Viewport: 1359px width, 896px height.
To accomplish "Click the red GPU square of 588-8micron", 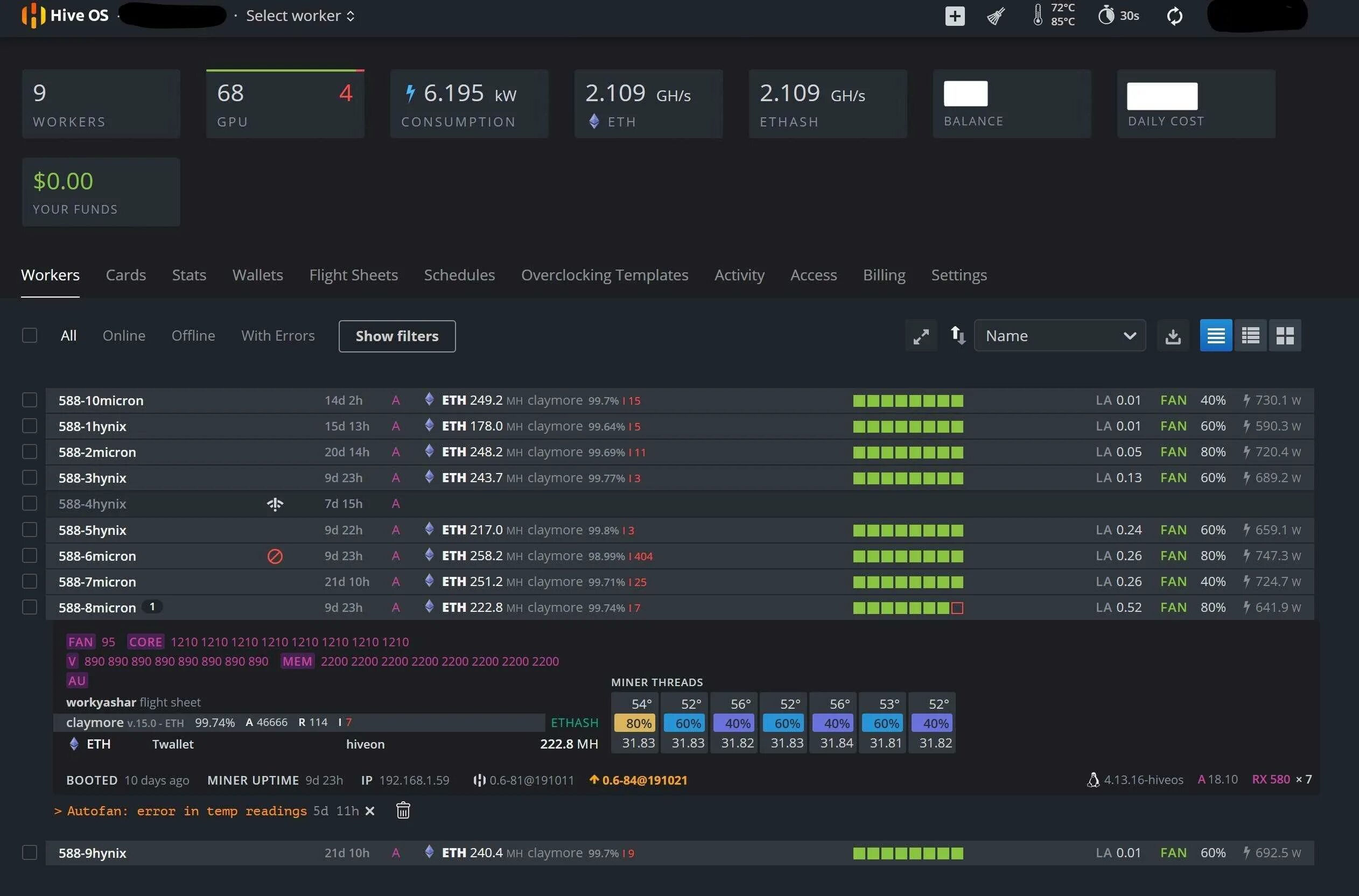I will [x=957, y=608].
